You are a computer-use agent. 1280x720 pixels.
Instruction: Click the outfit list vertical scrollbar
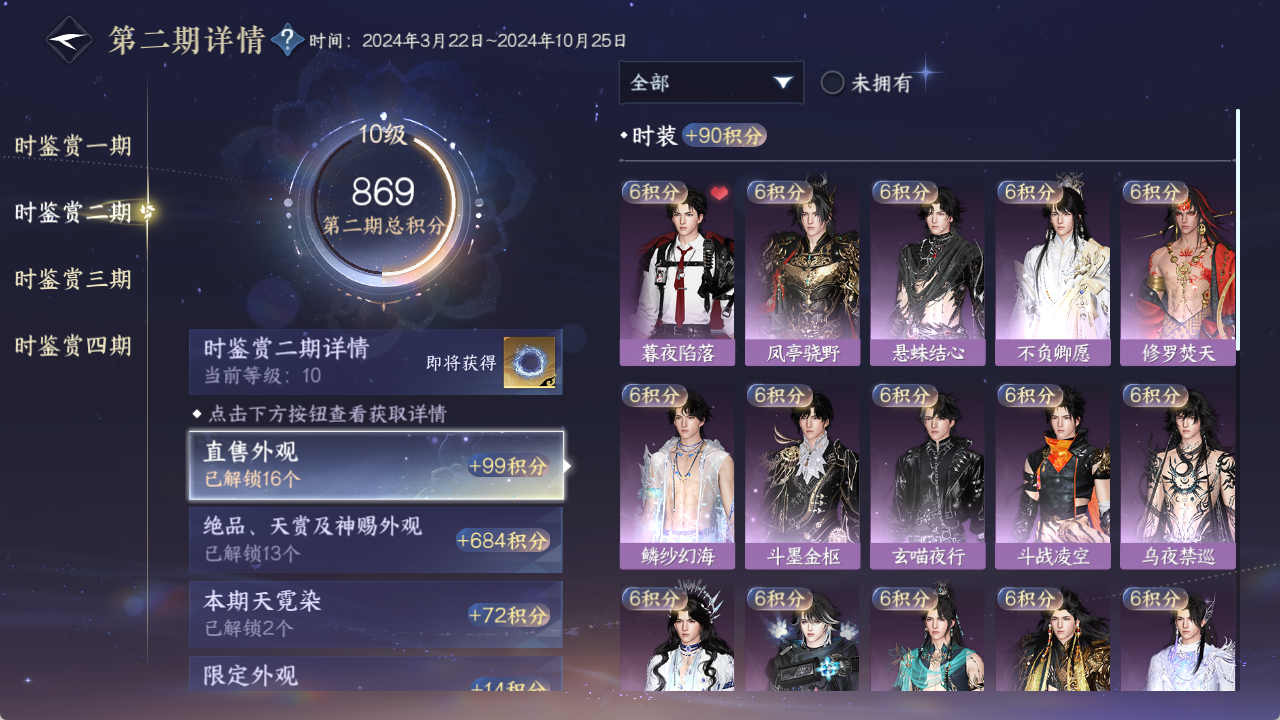point(1238,230)
